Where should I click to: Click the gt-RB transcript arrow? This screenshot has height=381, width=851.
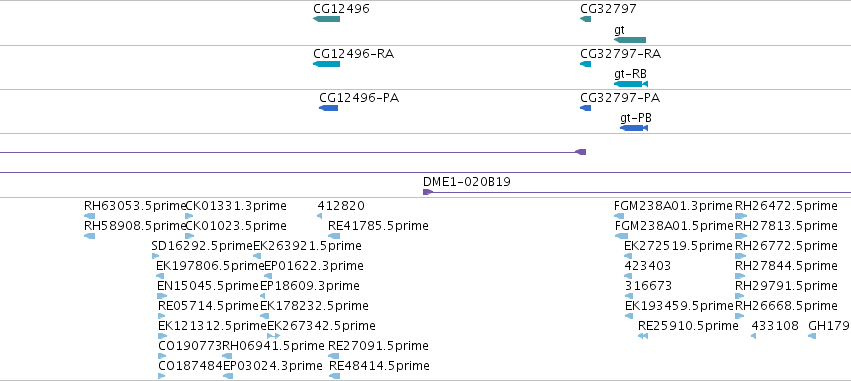631,84
